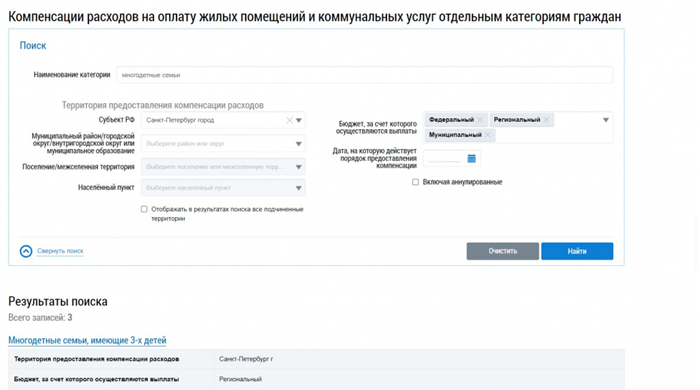Open Многодетные семьи, имеющие 3-х детей link
The width and height of the screenshot is (700, 390).
87,340
